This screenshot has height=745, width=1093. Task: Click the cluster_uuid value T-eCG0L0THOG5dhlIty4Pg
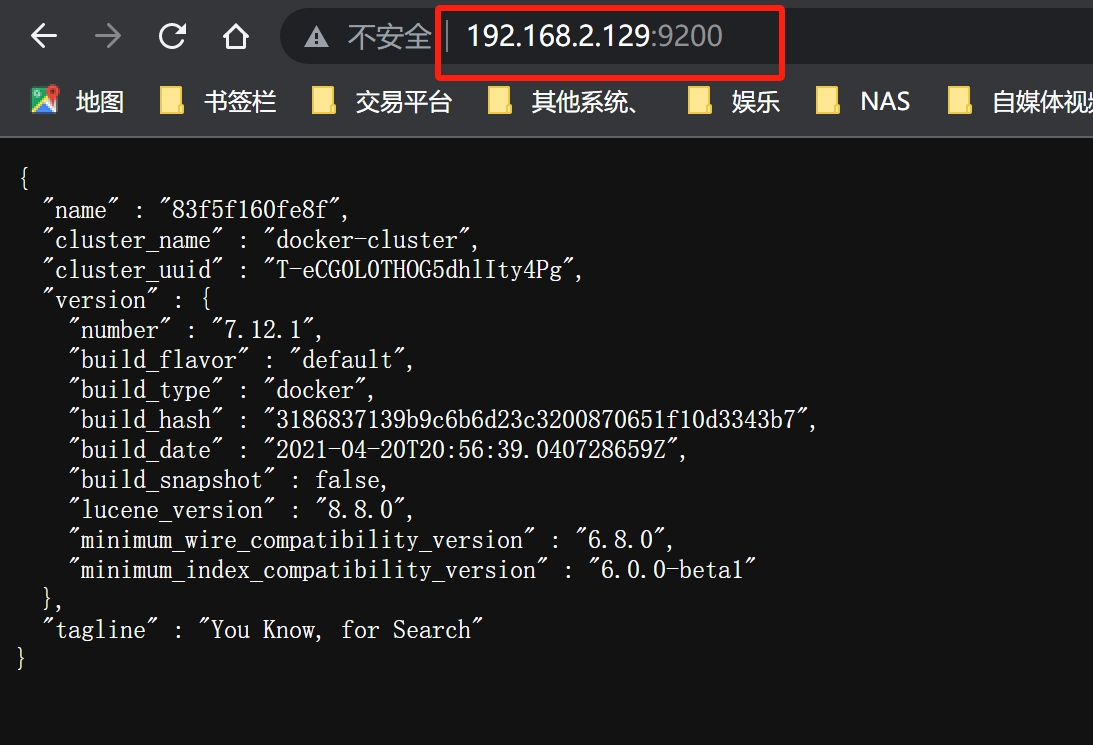[x=419, y=270]
